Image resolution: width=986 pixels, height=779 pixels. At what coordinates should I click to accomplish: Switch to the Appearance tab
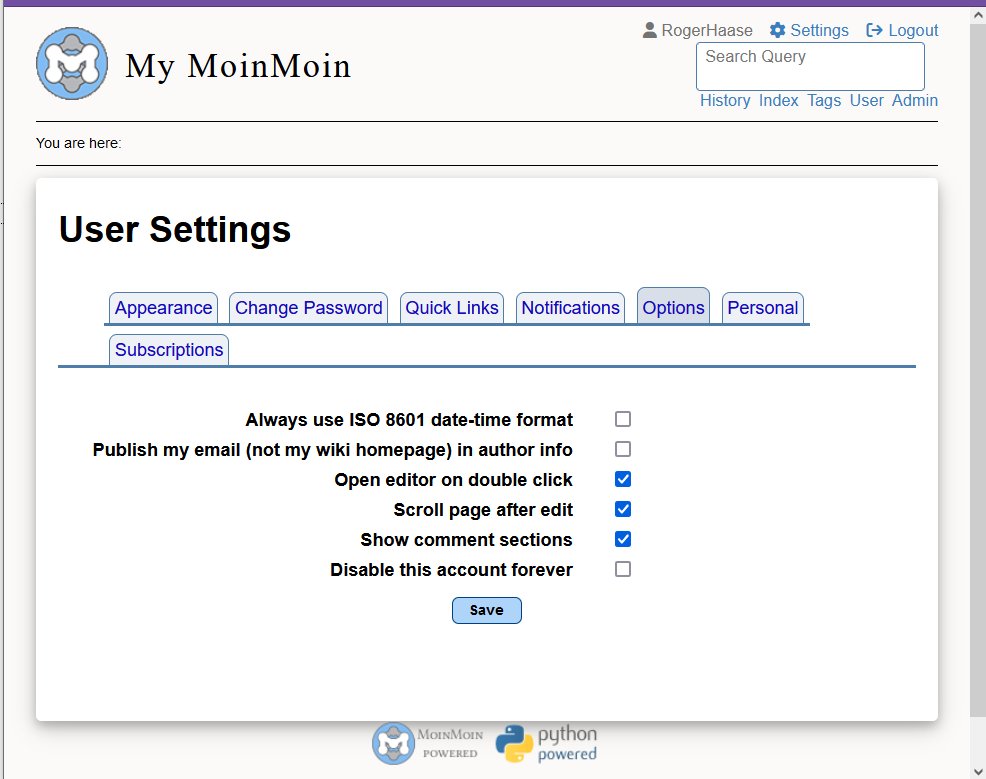pos(163,308)
